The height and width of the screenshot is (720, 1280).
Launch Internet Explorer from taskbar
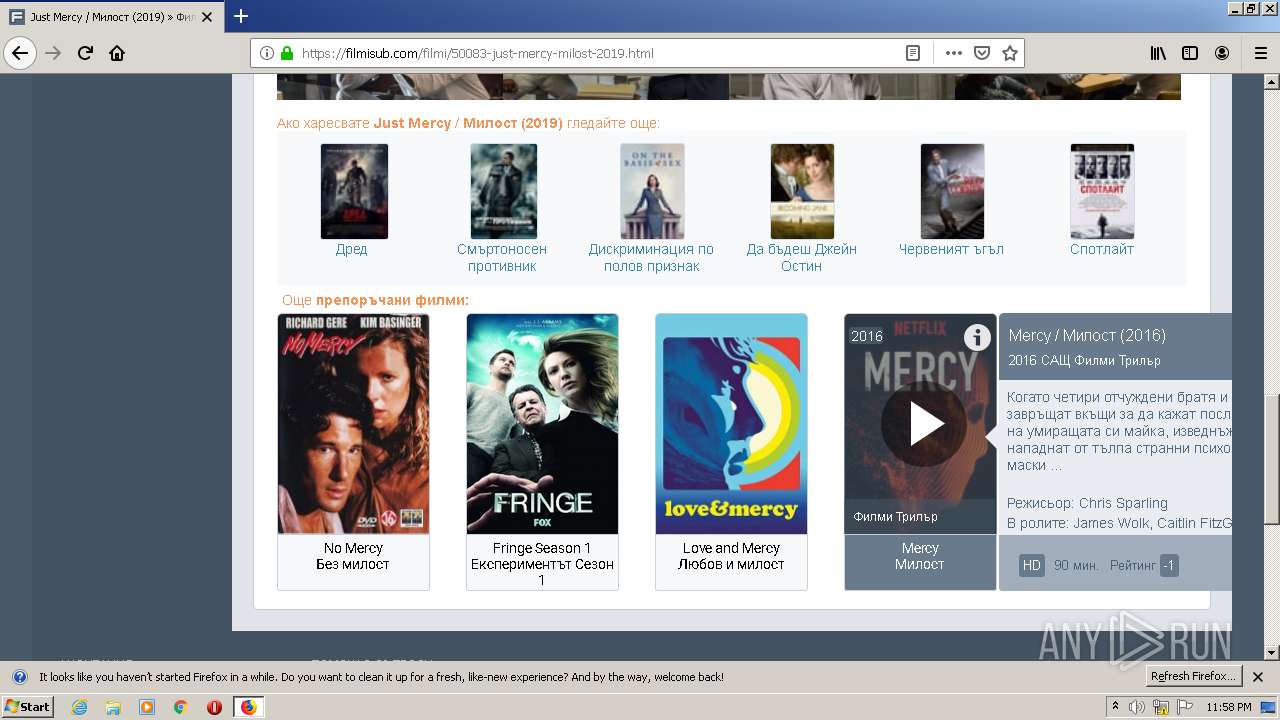[x=80, y=707]
